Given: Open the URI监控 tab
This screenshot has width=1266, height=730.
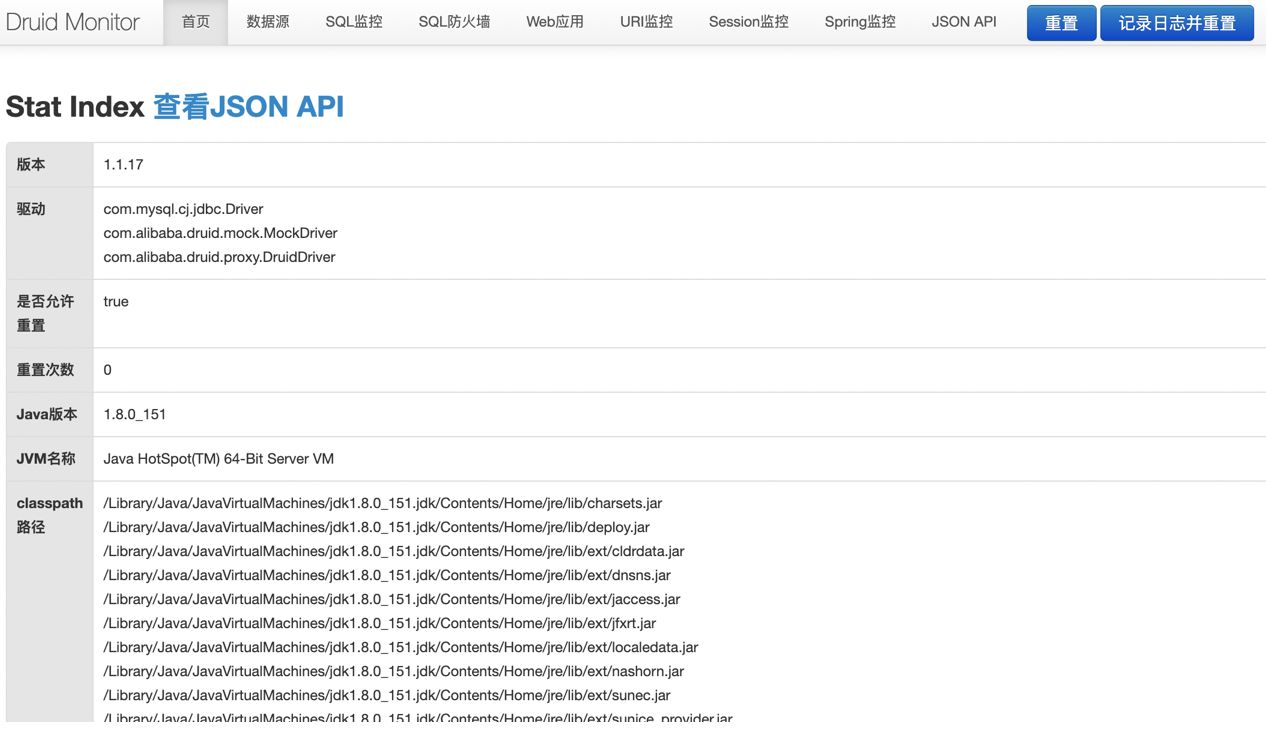Looking at the screenshot, I should click(646, 21).
